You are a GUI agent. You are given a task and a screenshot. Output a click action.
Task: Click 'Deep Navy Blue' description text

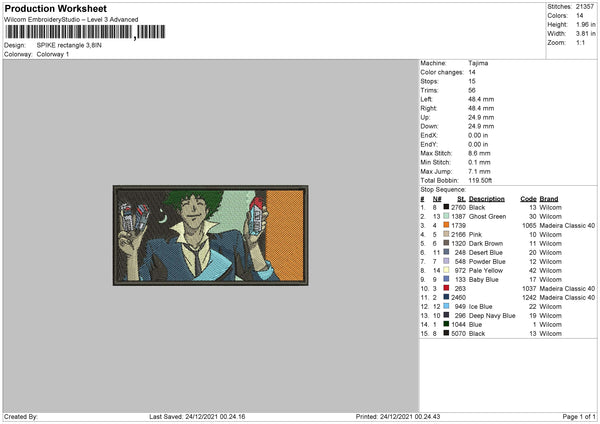(492, 315)
